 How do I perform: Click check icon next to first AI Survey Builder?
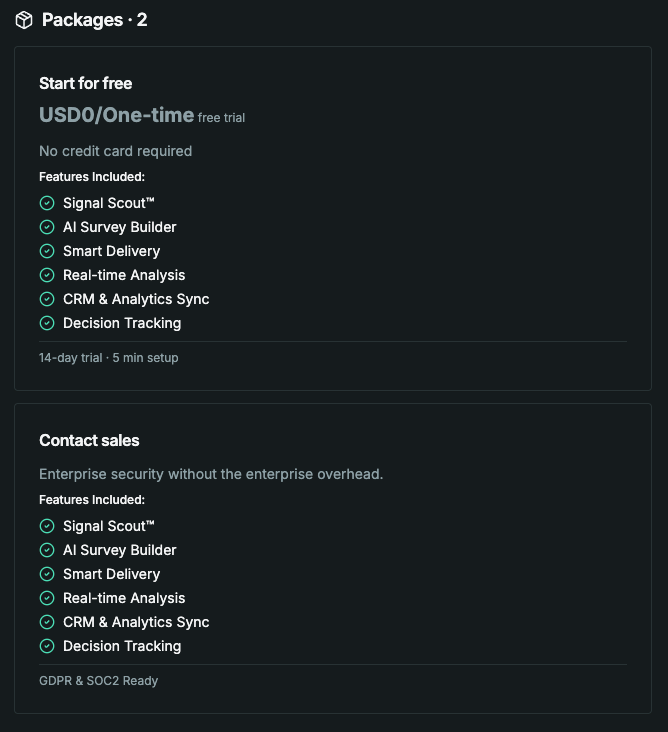click(x=47, y=227)
